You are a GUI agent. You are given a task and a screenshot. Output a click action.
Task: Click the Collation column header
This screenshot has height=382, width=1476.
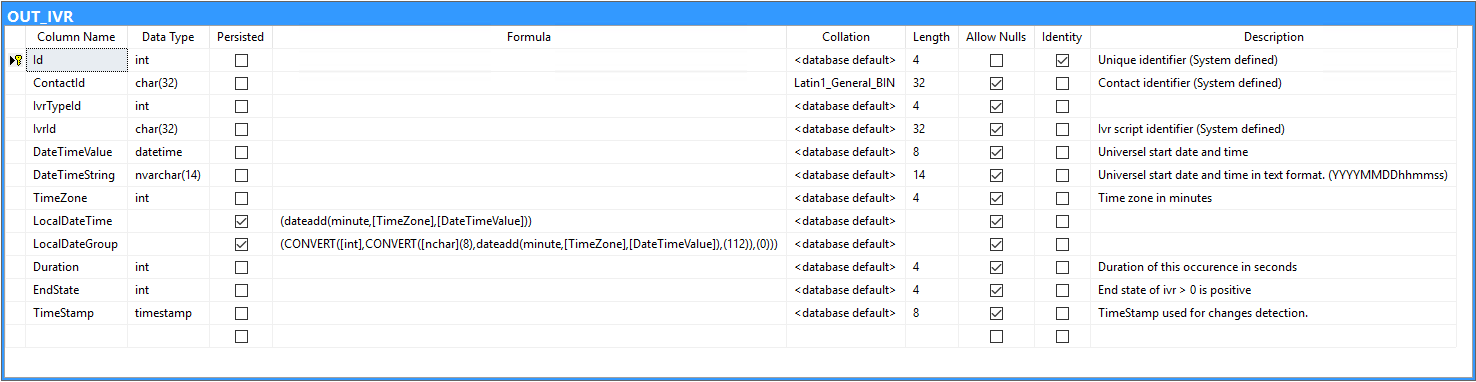(846, 37)
